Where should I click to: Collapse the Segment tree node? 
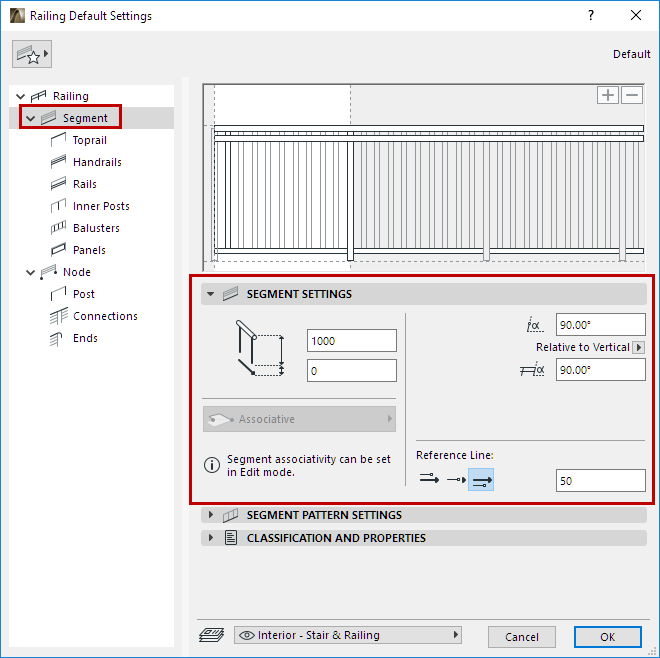[x=30, y=118]
